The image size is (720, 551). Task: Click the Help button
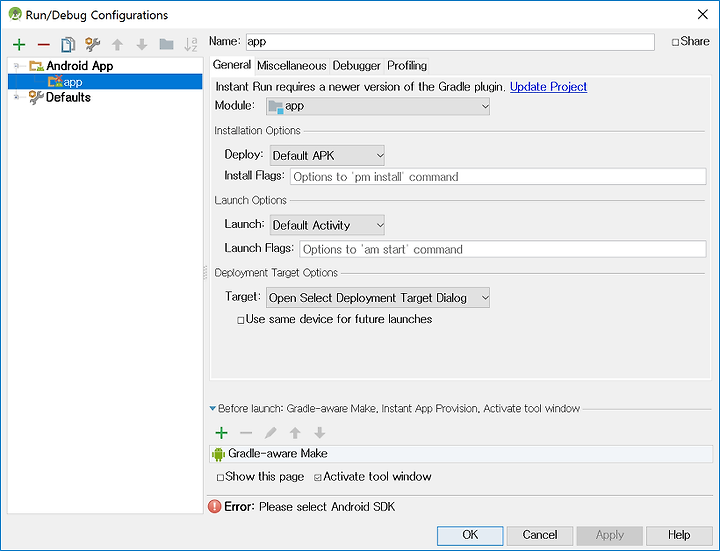coord(679,535)
